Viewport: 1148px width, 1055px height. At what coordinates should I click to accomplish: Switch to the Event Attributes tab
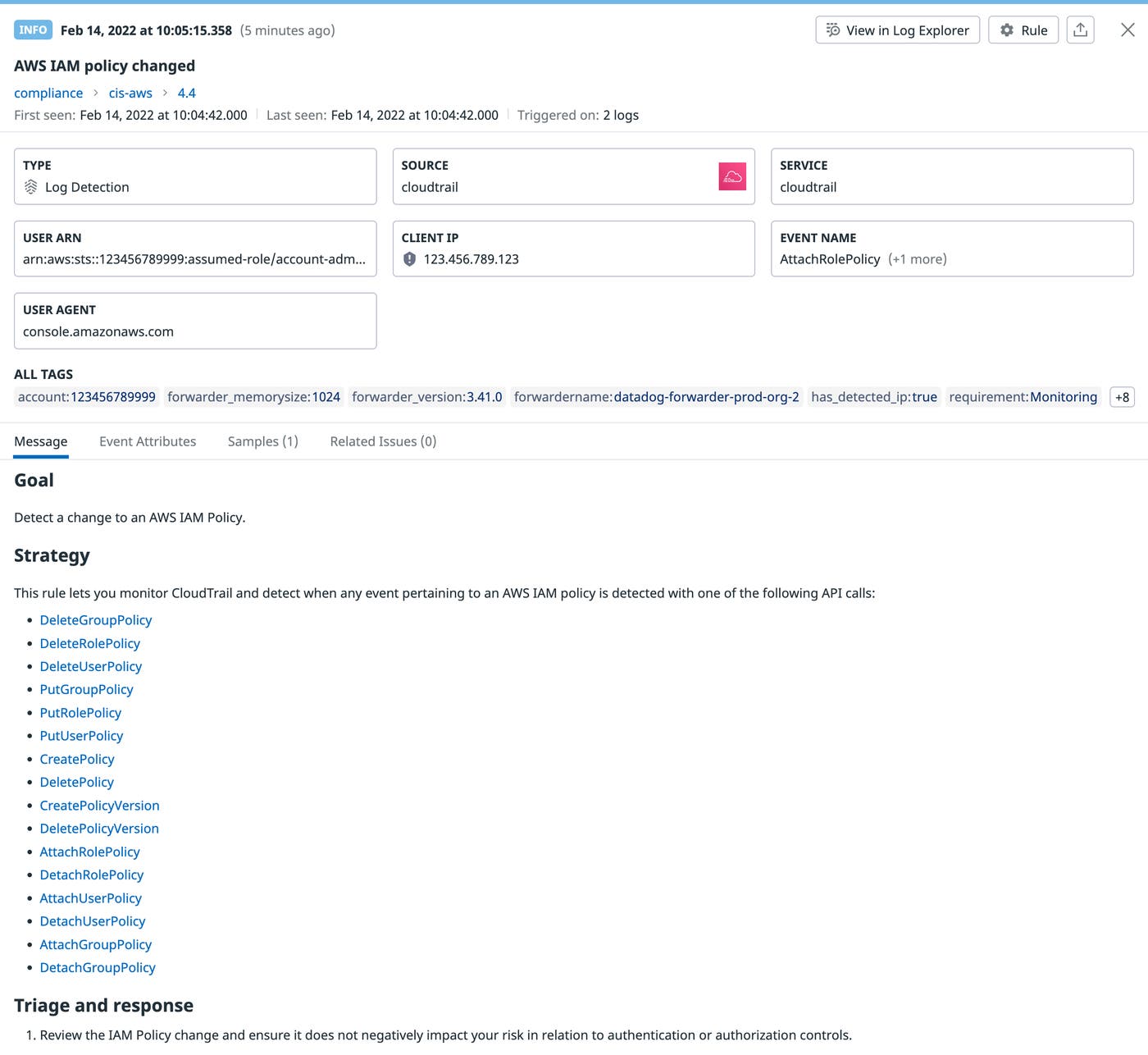(x=148, y=441)
